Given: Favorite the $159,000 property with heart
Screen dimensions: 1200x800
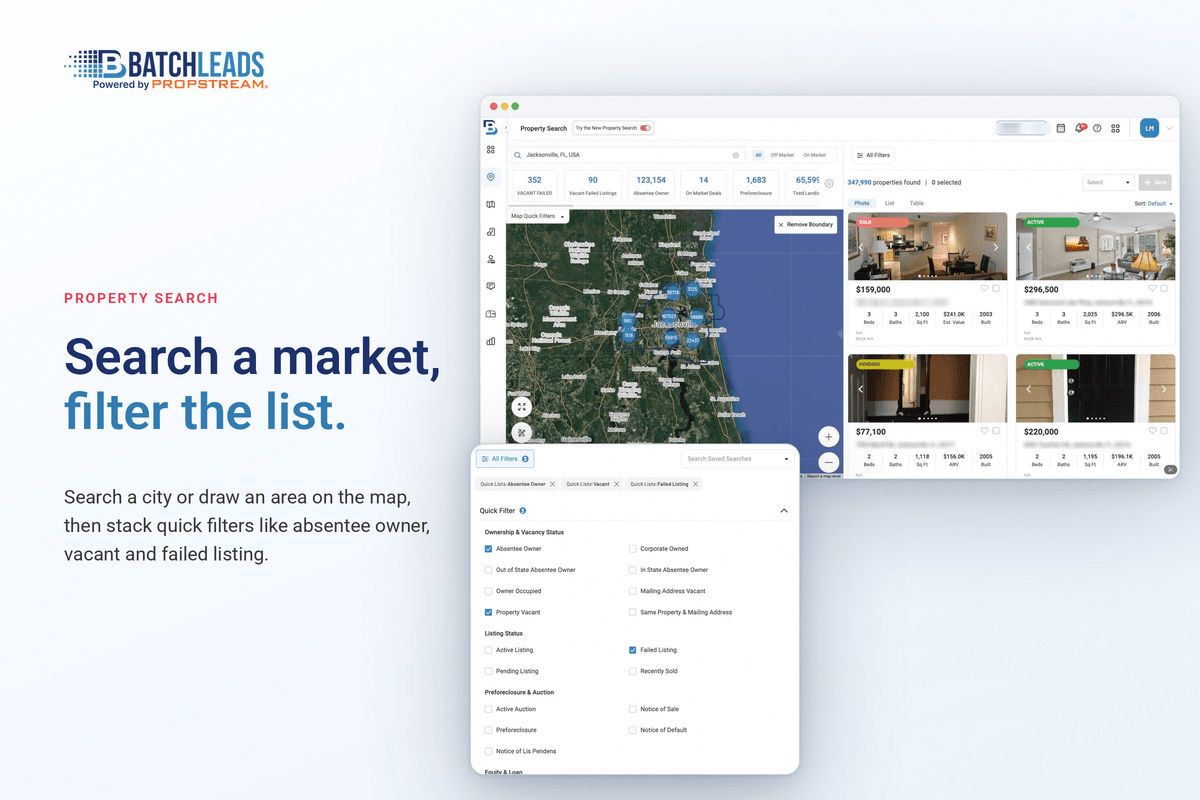Looking at the screenshot, I should click(x=985, y=288).
